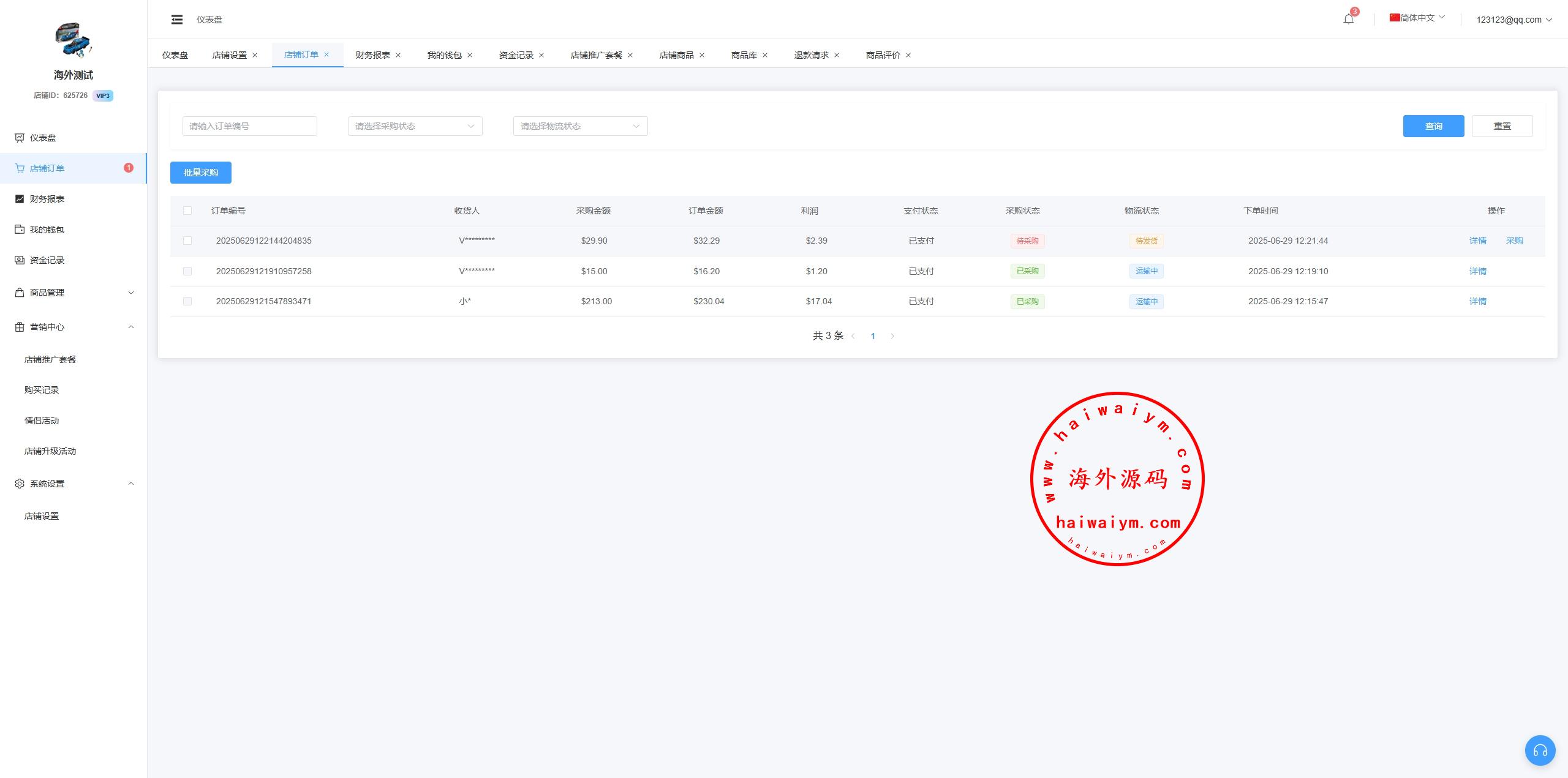Select order 20250629122144204835 checkbox
The width and height of the screenshot is (1568, 778).
click(x=187, y=241)
